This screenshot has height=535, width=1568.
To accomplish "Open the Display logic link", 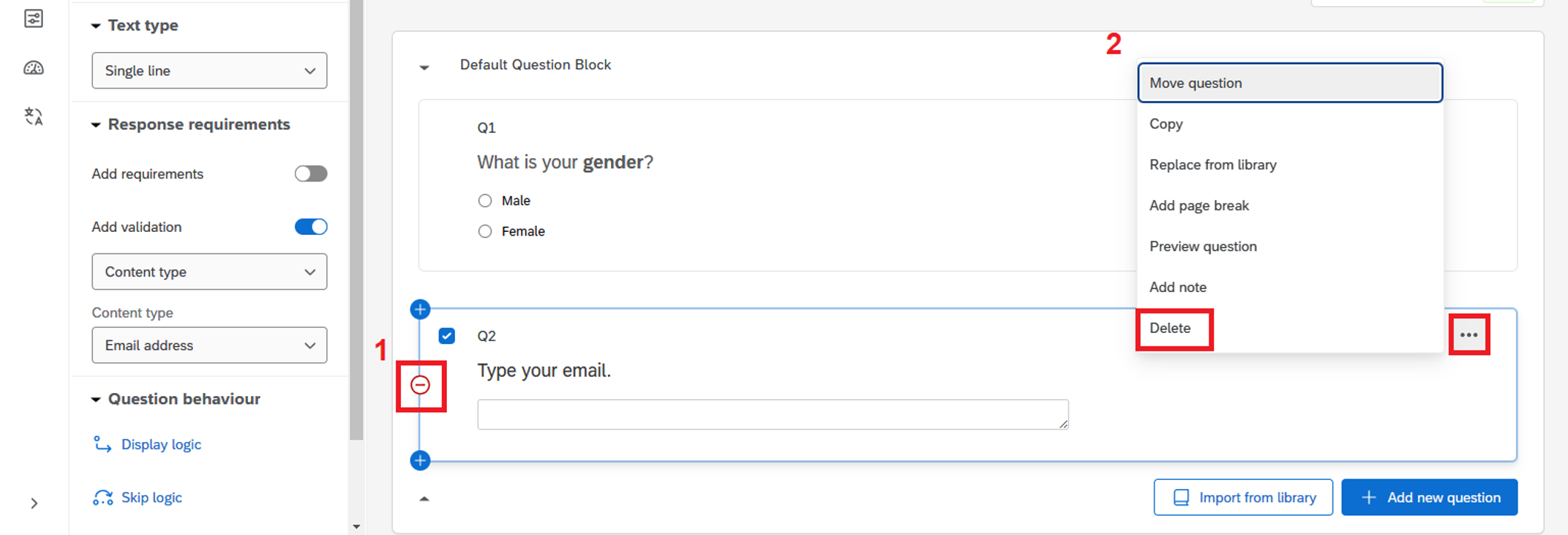I will pos(161,444).
